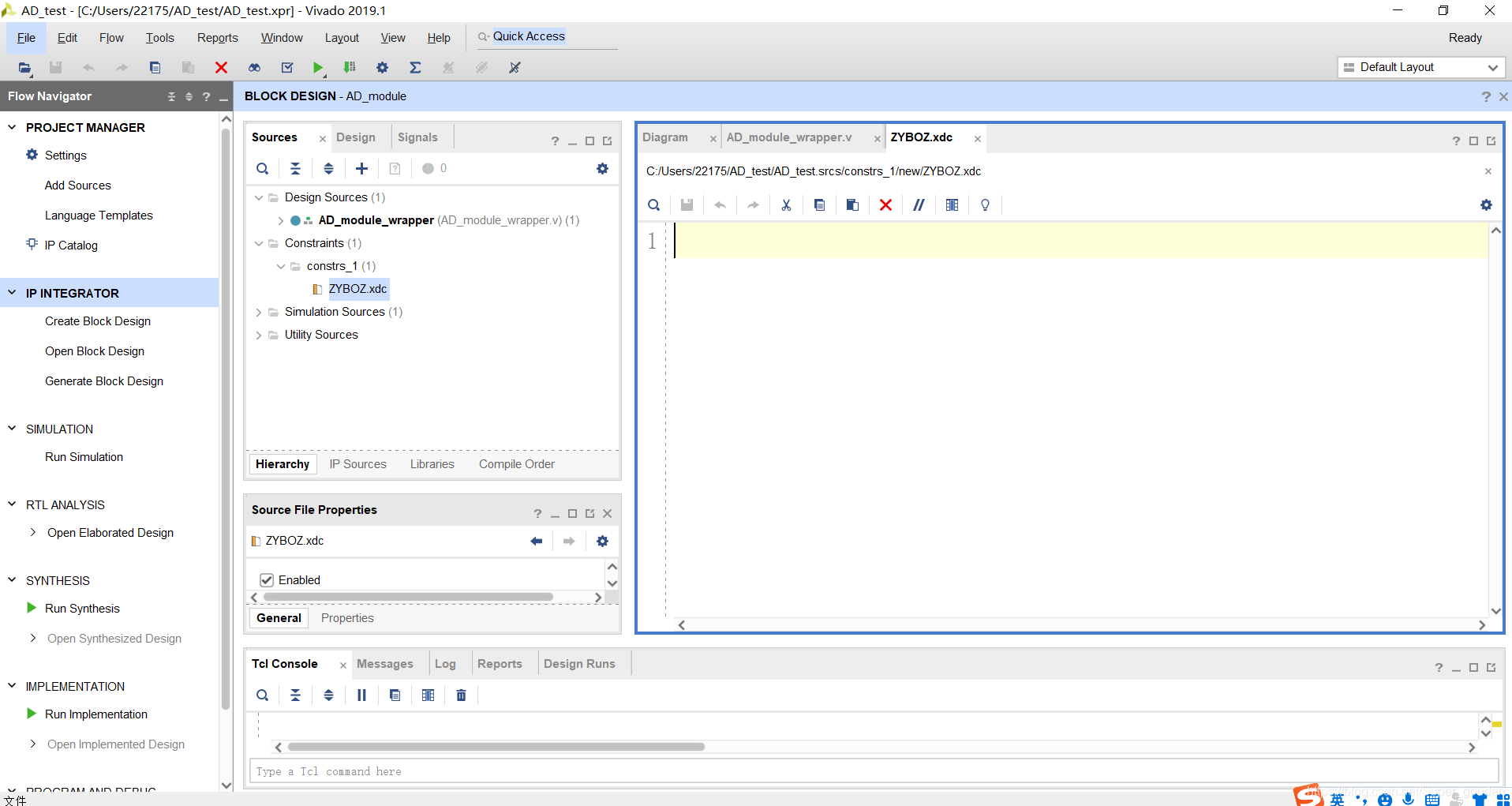Screen dimensions: 1512x806
Task: Click the binoculars find icon in main toolbar
Action: [x=254, y=68]
